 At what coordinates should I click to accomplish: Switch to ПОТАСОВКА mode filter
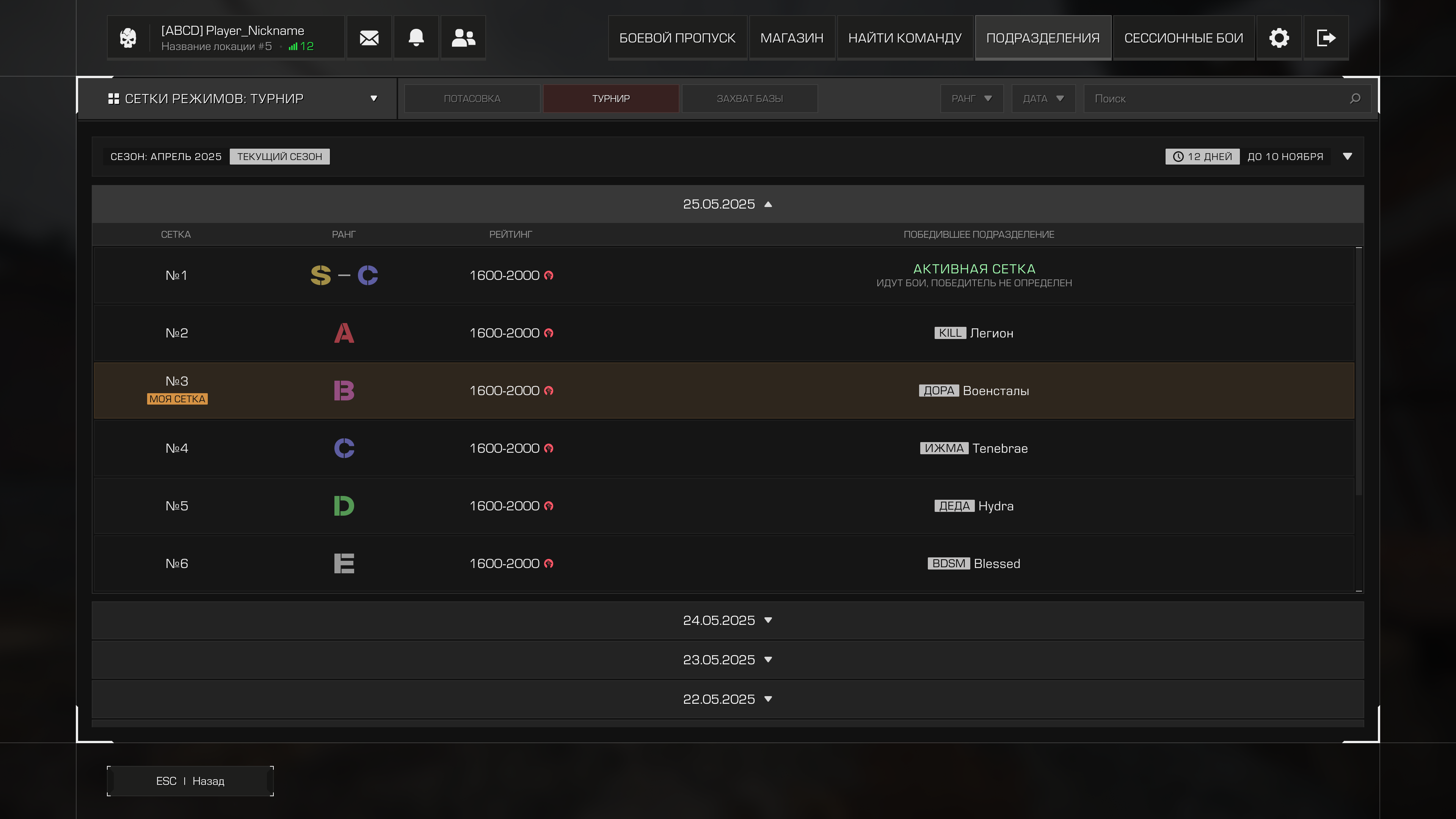(472, 99)
